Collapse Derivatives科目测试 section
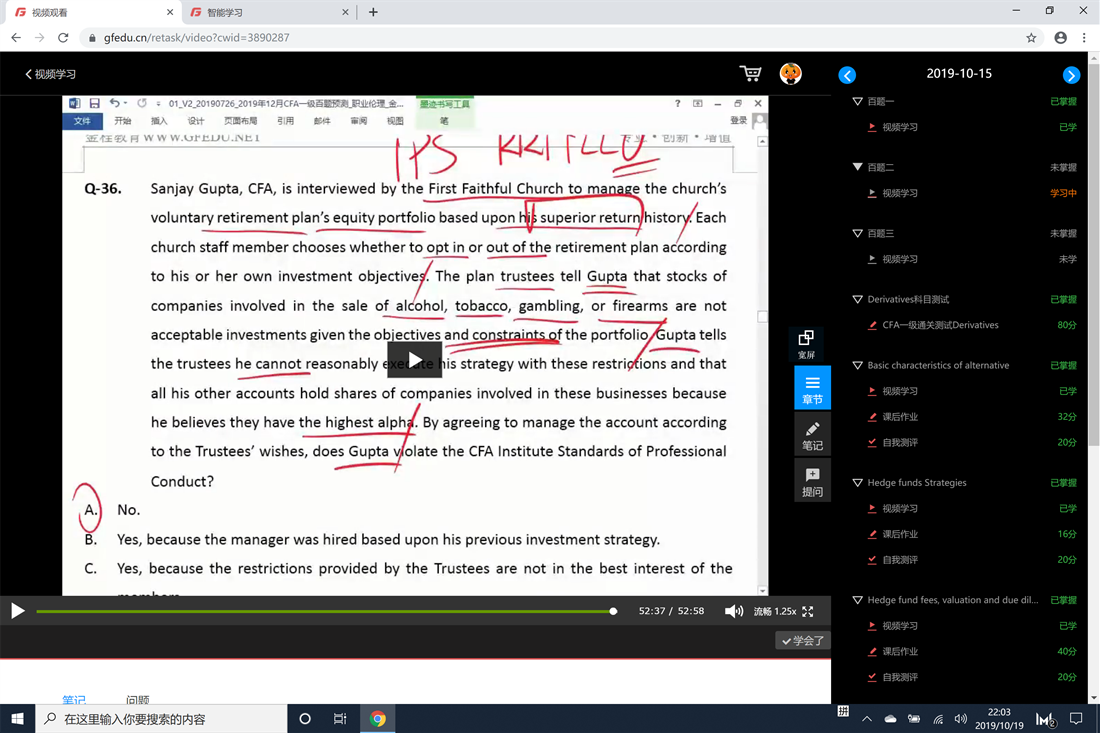 click(x=857, y=300)
